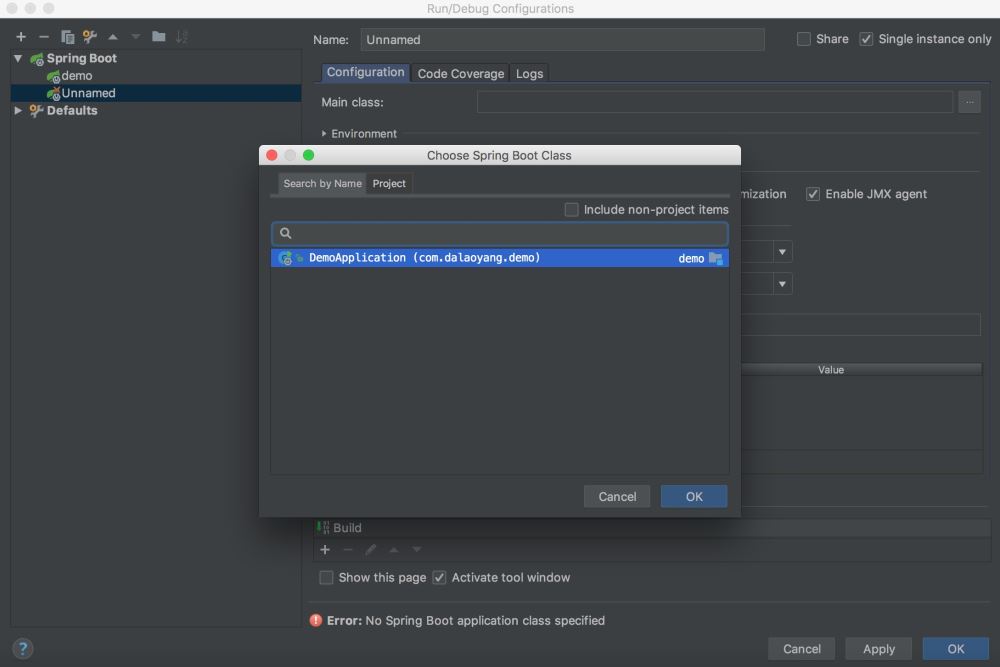Copy the selected configuration

click(x=68, y=37)
